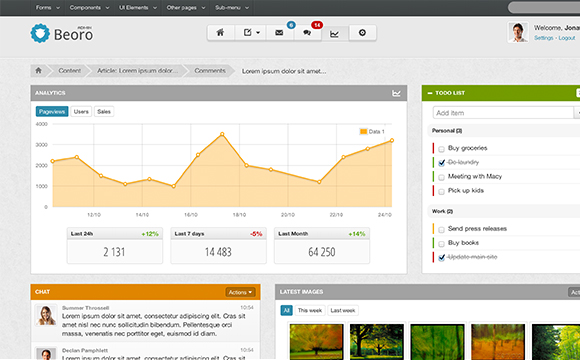Check the Buy groceries checkbox
This screenshot has height=360, width=580.
441,149
